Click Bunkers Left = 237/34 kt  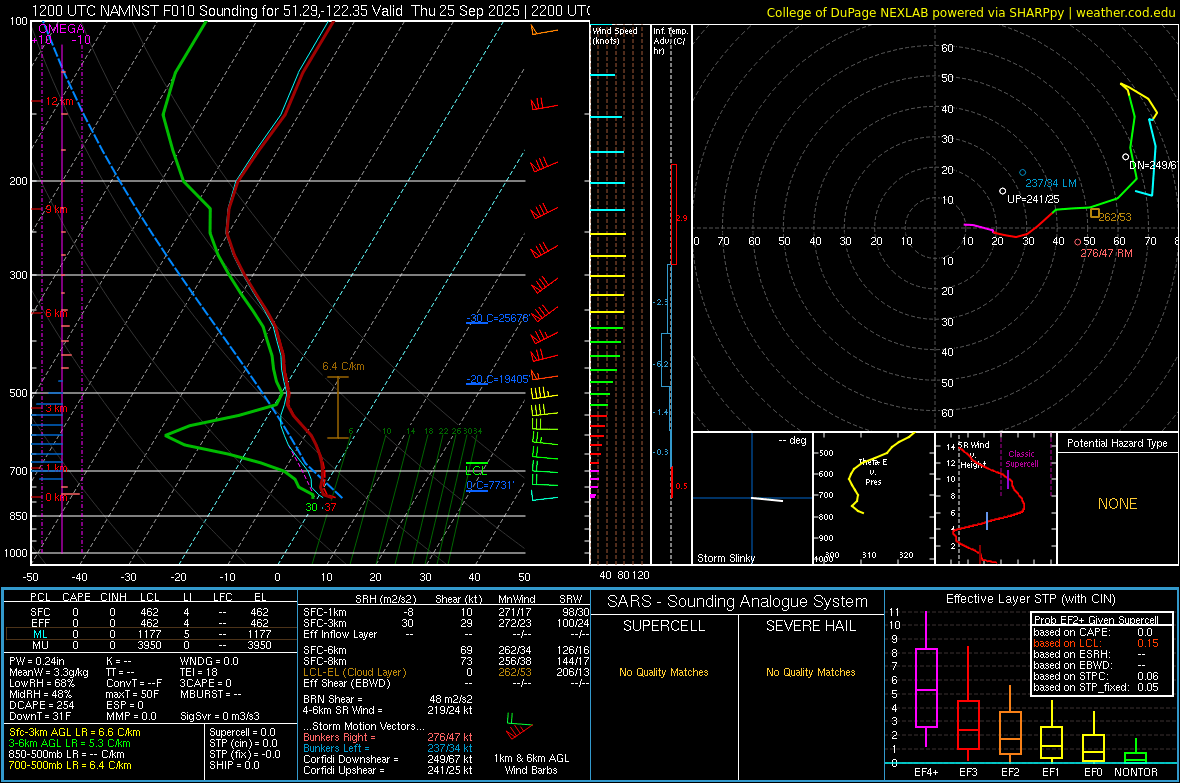(388, 748)
